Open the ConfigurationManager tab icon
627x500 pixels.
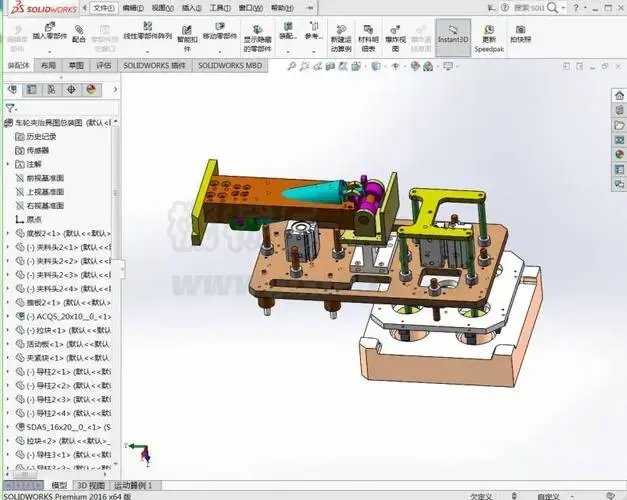(52, 90)
